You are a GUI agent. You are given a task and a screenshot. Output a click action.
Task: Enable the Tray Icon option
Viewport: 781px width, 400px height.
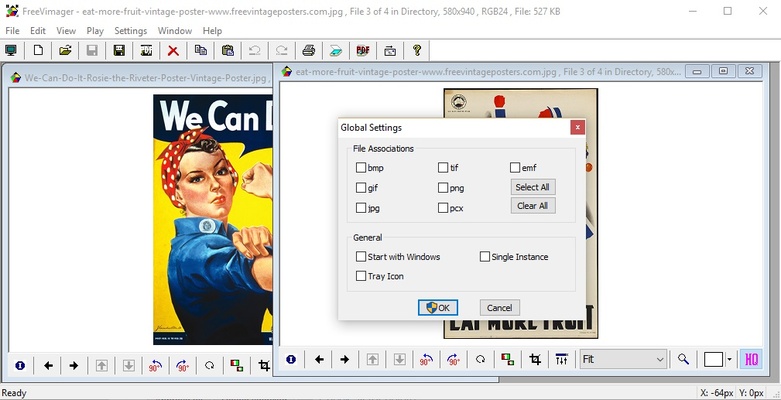point(361,276)
